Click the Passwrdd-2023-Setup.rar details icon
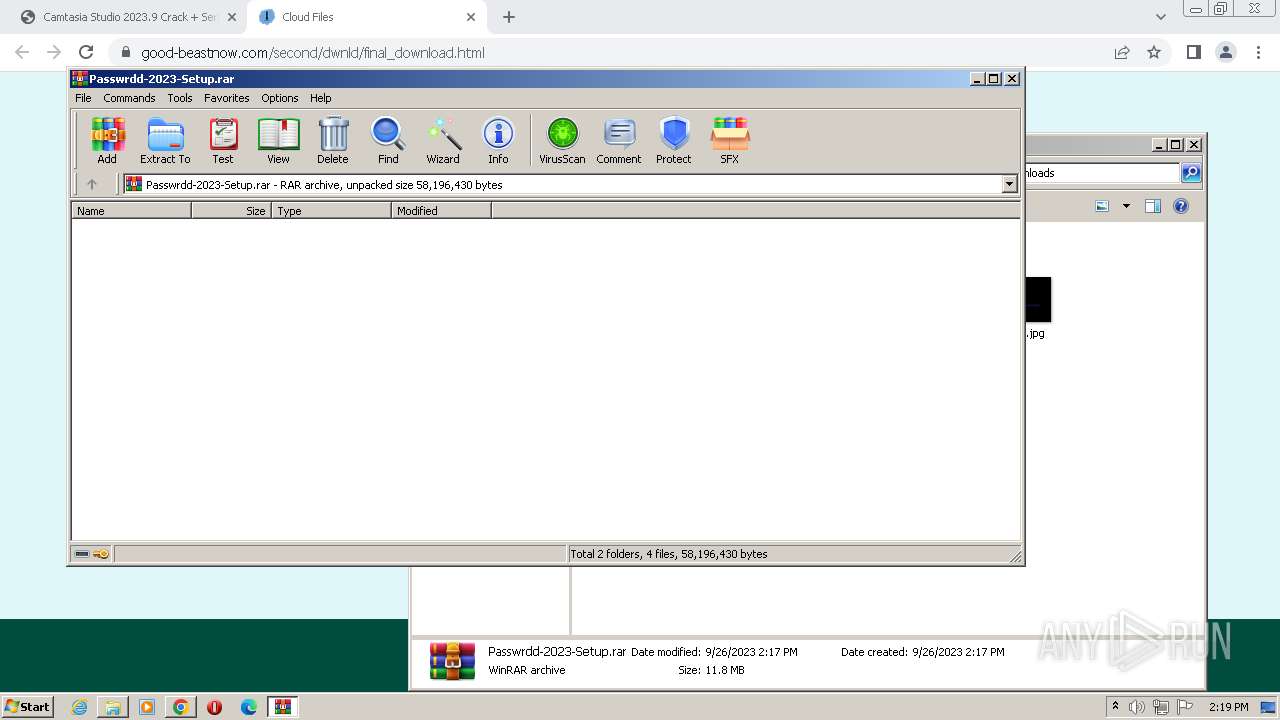This screenshot has width=1280, height=720. 452,661
